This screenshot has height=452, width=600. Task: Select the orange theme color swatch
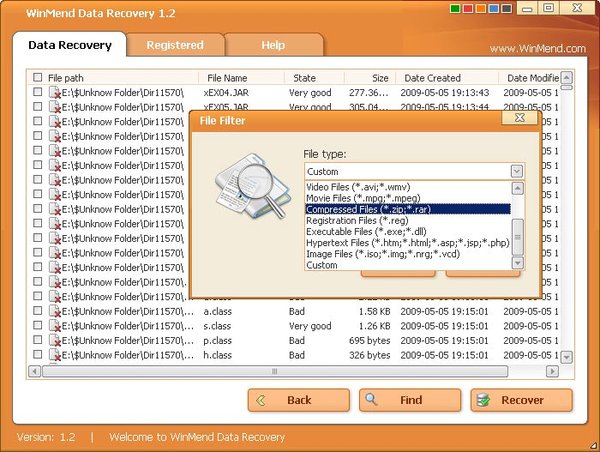tap(481, 9)
